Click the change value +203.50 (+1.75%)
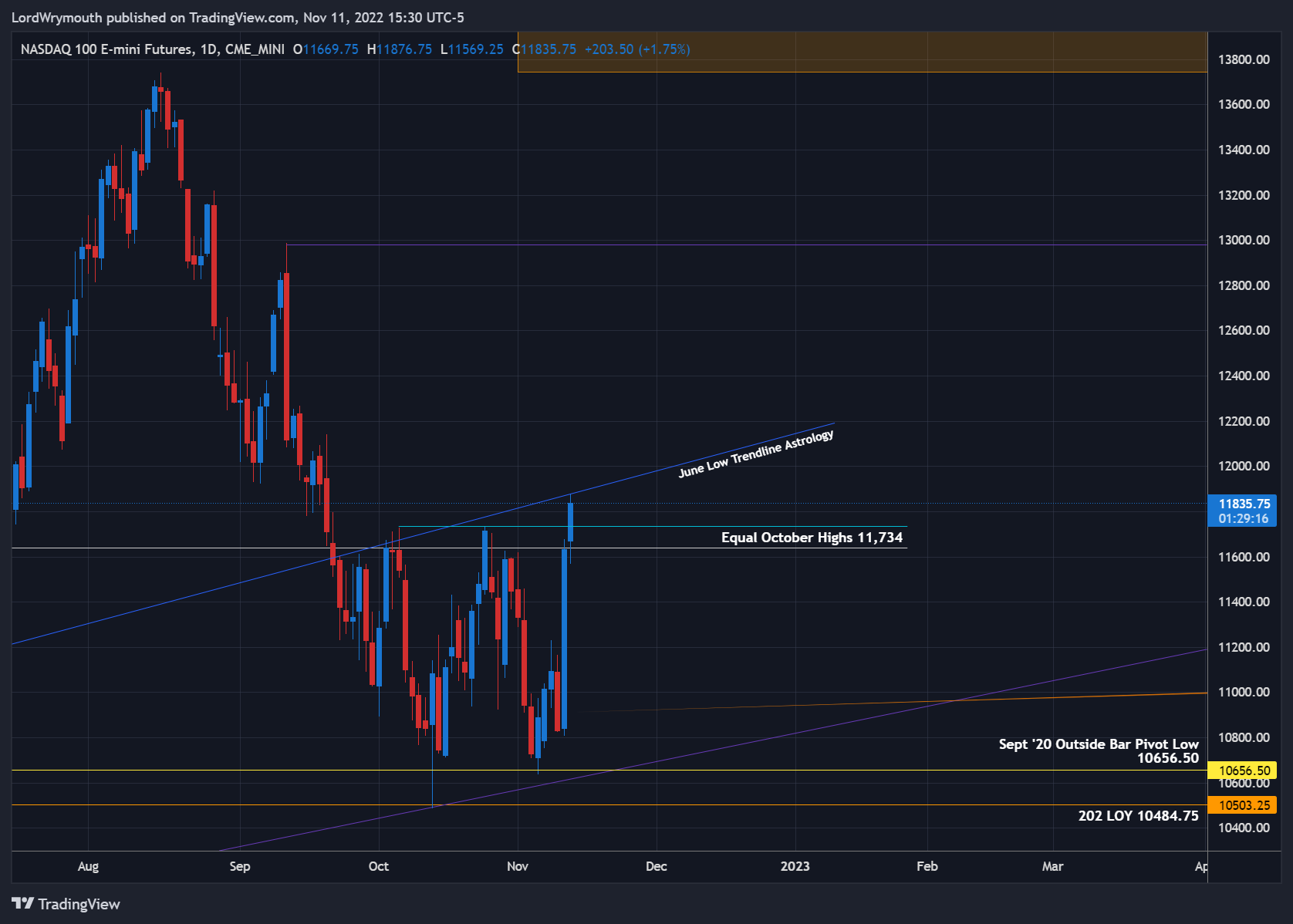Image resolution: width=1293 pixels, height=924 pixels. (637, 49)
